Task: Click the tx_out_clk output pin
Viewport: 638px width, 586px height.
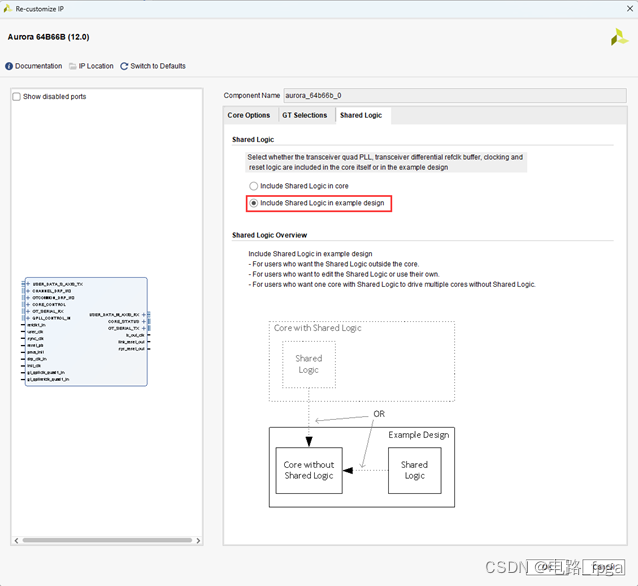Action: (135, 335)
